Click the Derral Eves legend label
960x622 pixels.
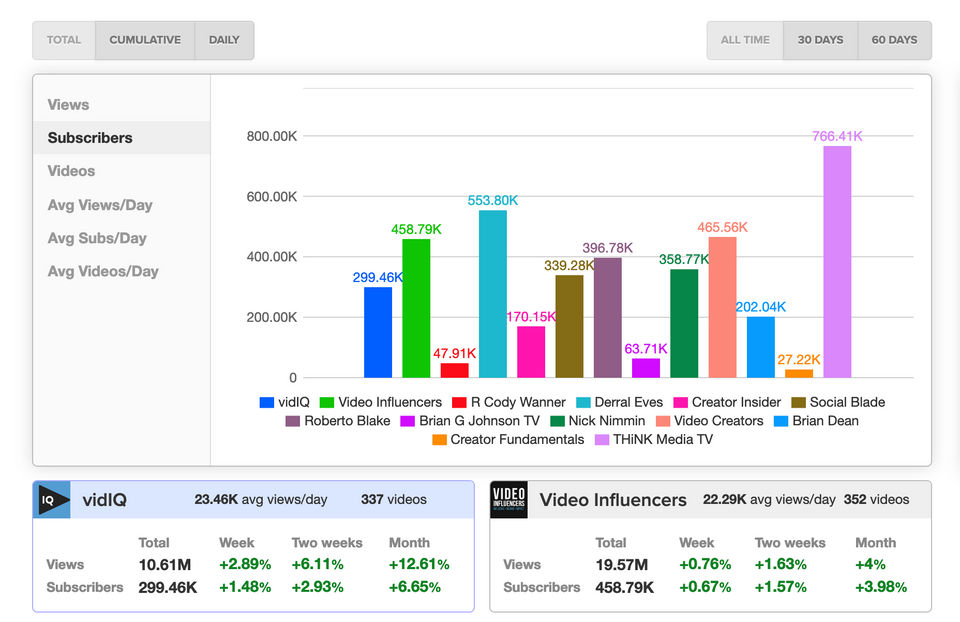click(x=629, y=402)
